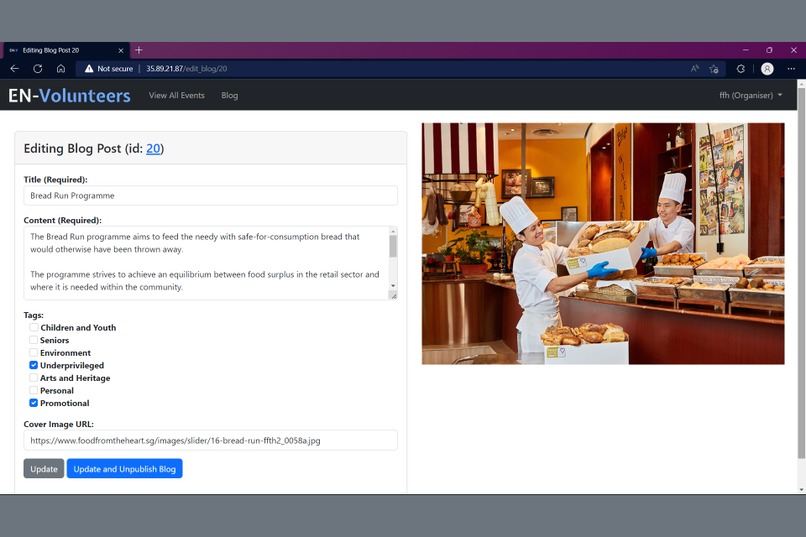Minimize the browser window
The width and height of the screenshot is (806, 537).
(x=745, y=50)
